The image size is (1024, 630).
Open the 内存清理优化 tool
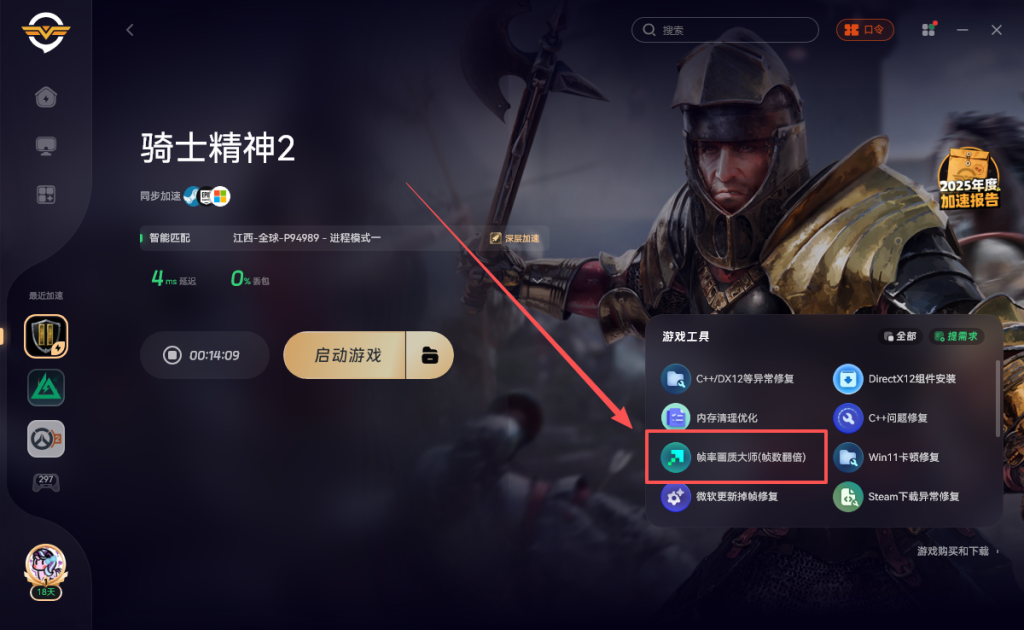pyautogui.click(x=710, y=418)
